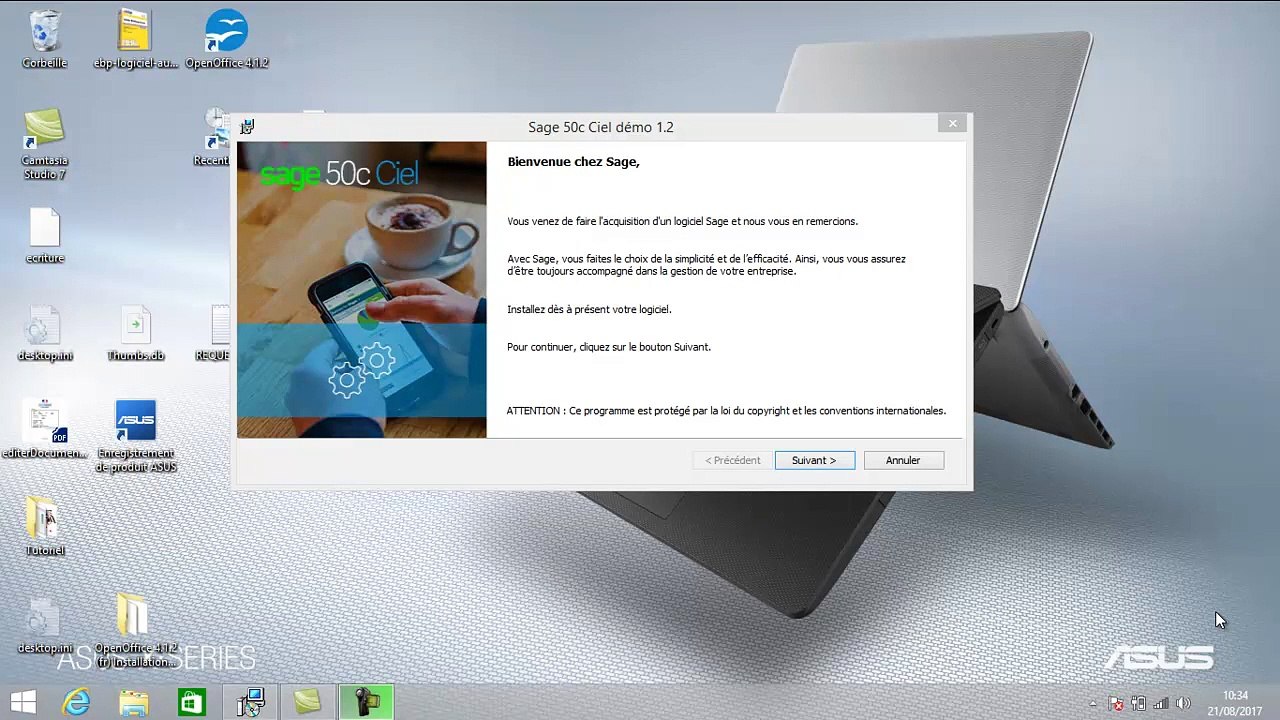Viewport: 1280px width, 720px height.
Task: Show hidden system tray icons
Action: tap(1093, 703)
